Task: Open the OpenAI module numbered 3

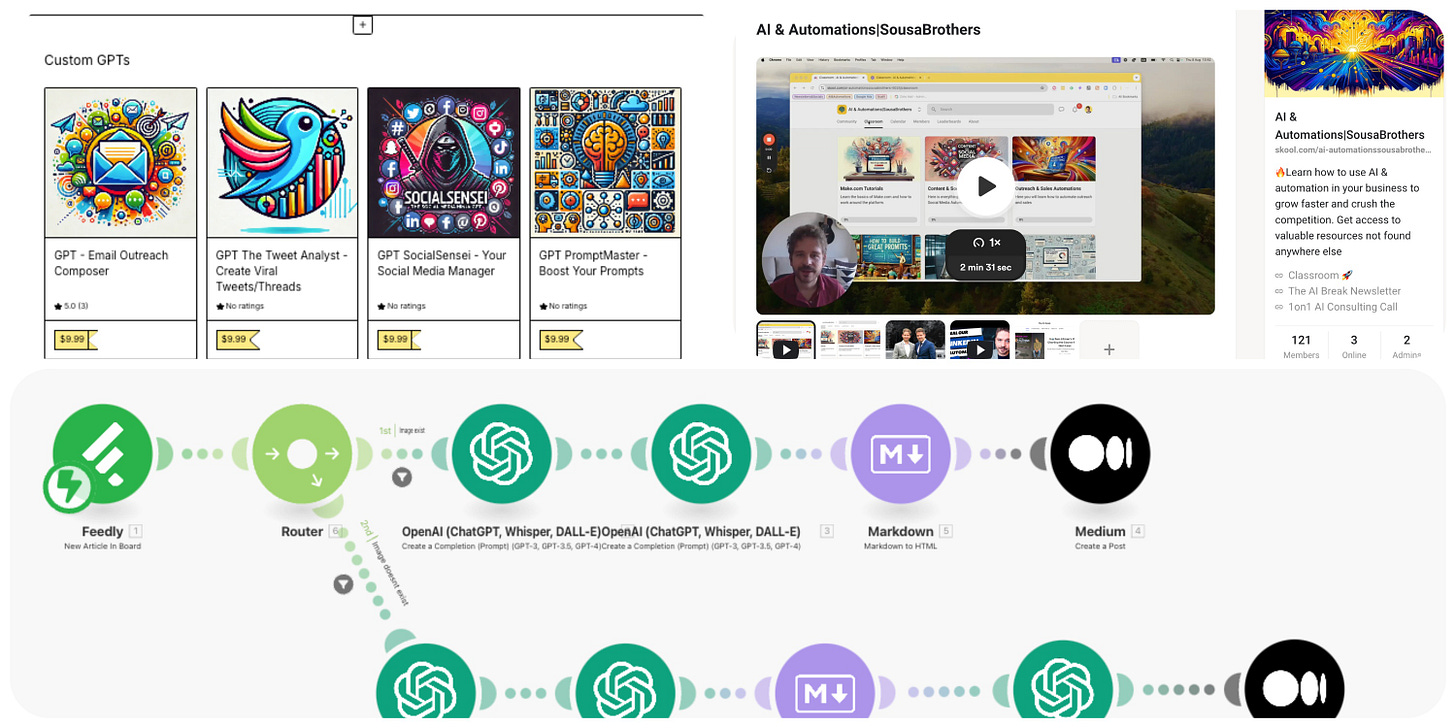Action: point(701,454)
